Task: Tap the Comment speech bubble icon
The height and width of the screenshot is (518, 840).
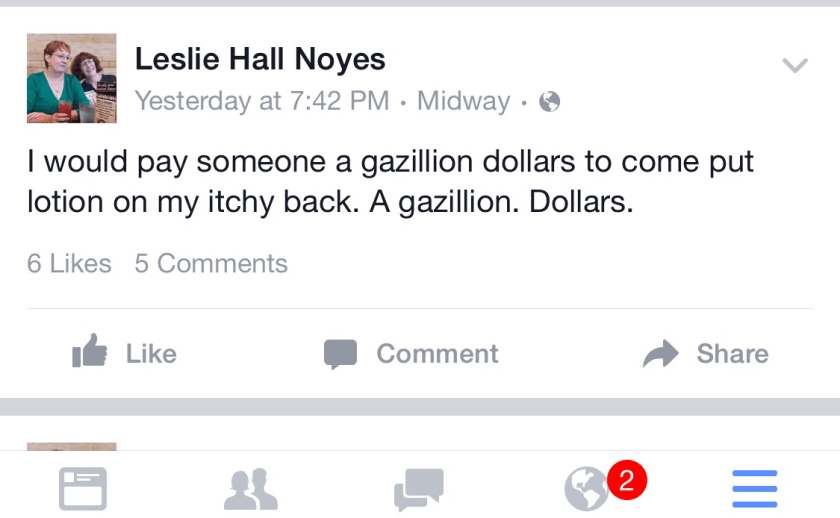Action: [x=340, y=353]
